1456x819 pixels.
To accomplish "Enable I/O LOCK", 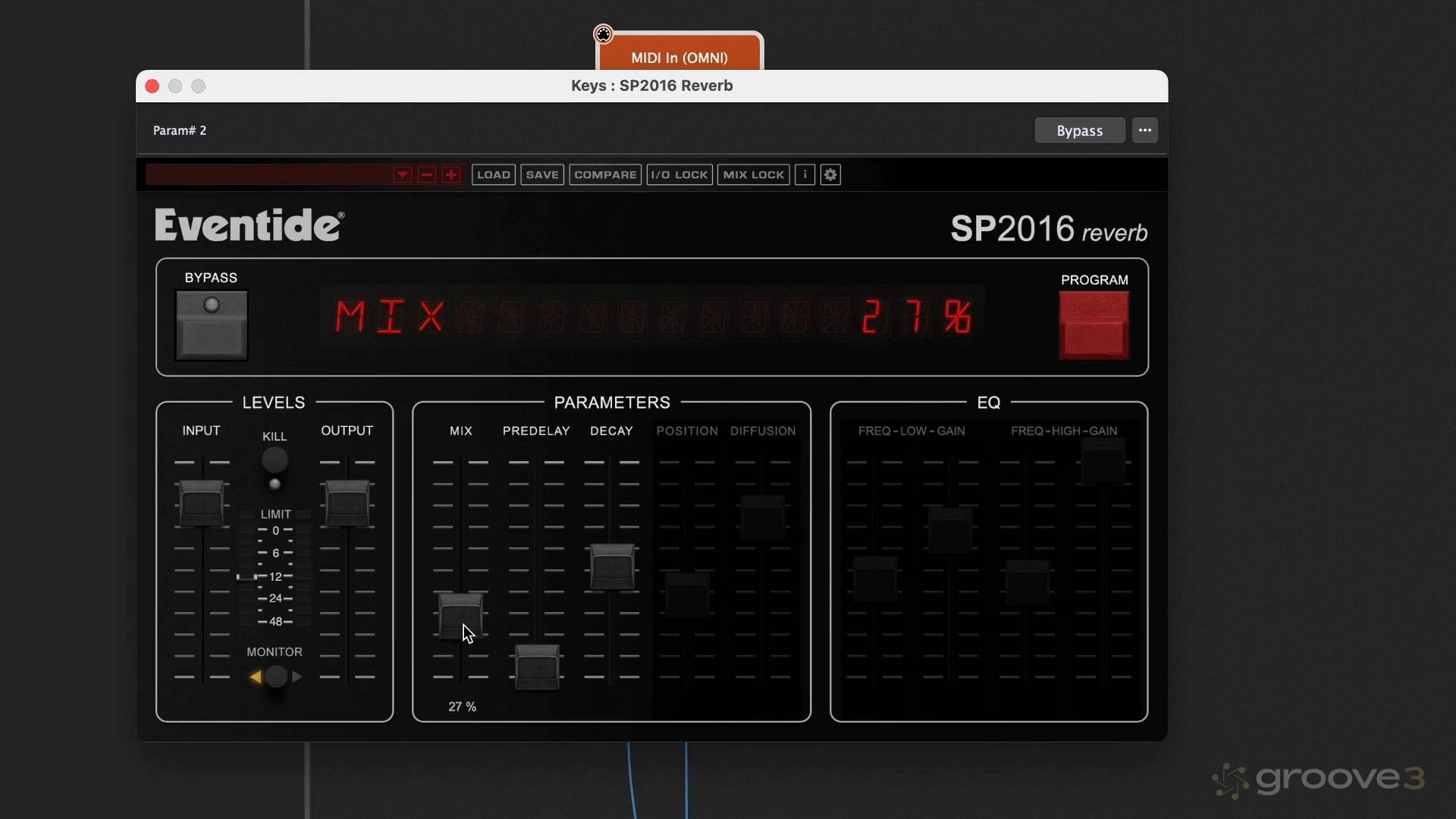I will (x=679, y=175).
